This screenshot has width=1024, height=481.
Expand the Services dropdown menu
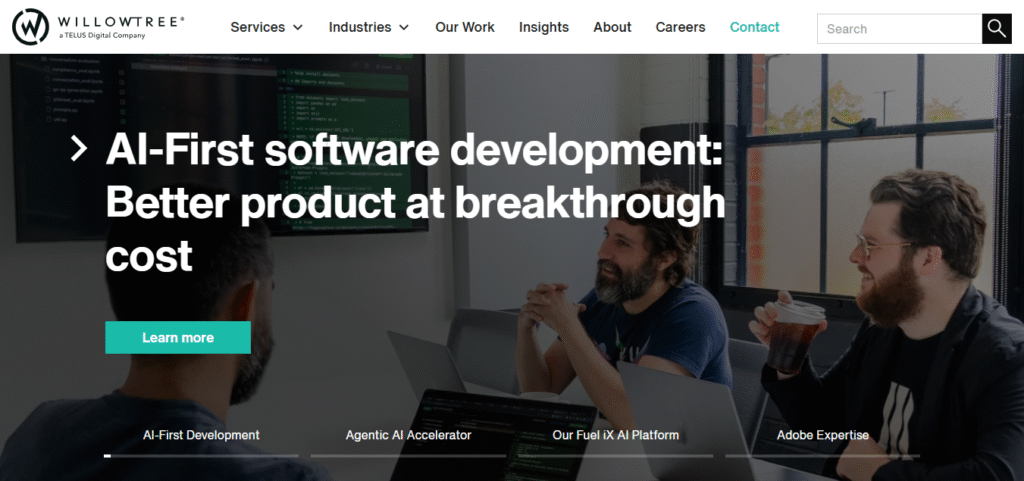pyautogui.click(x=266, y=27)
